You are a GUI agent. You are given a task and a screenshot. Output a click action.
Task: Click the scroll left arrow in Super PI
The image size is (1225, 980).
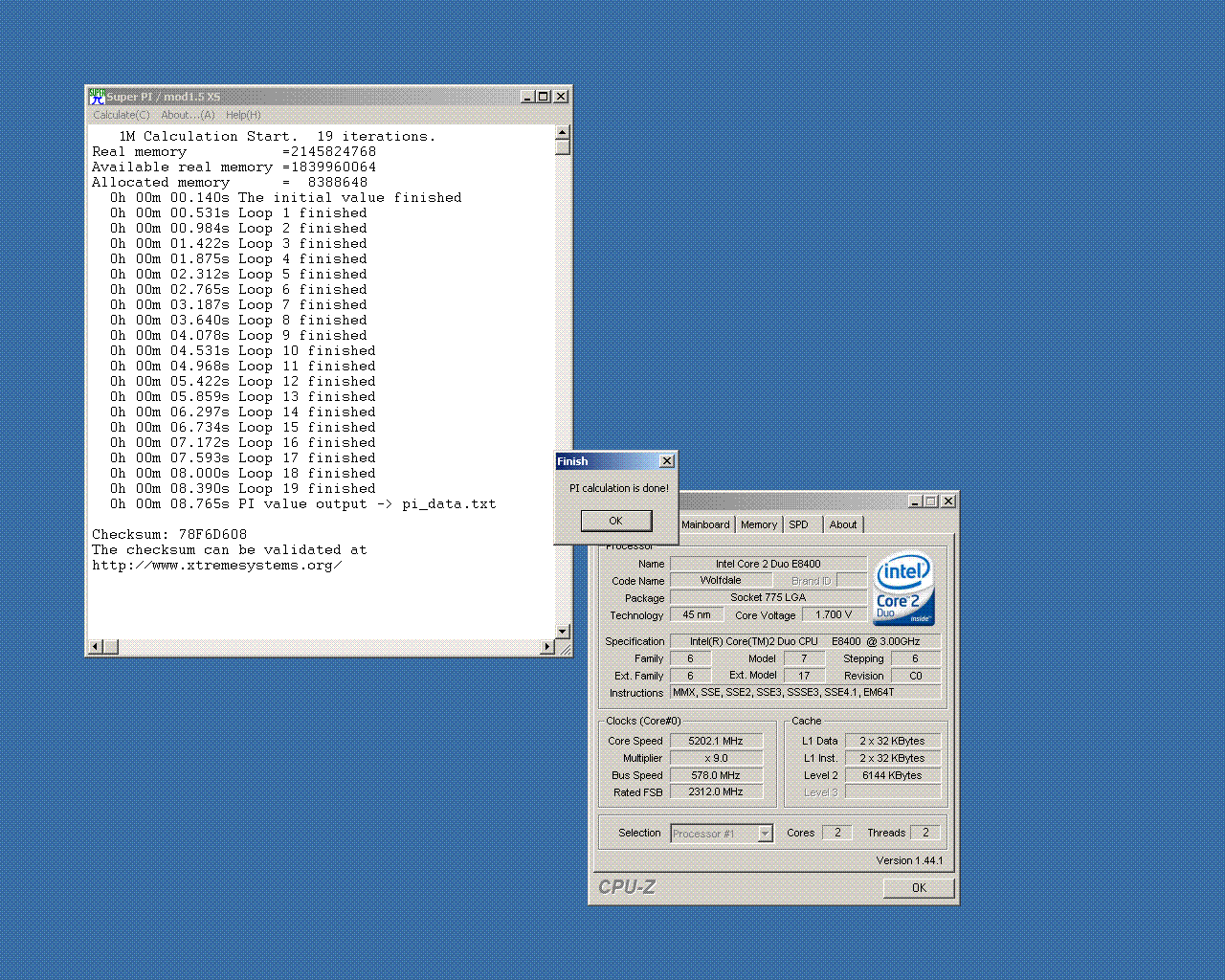click(x=95, y=647)
